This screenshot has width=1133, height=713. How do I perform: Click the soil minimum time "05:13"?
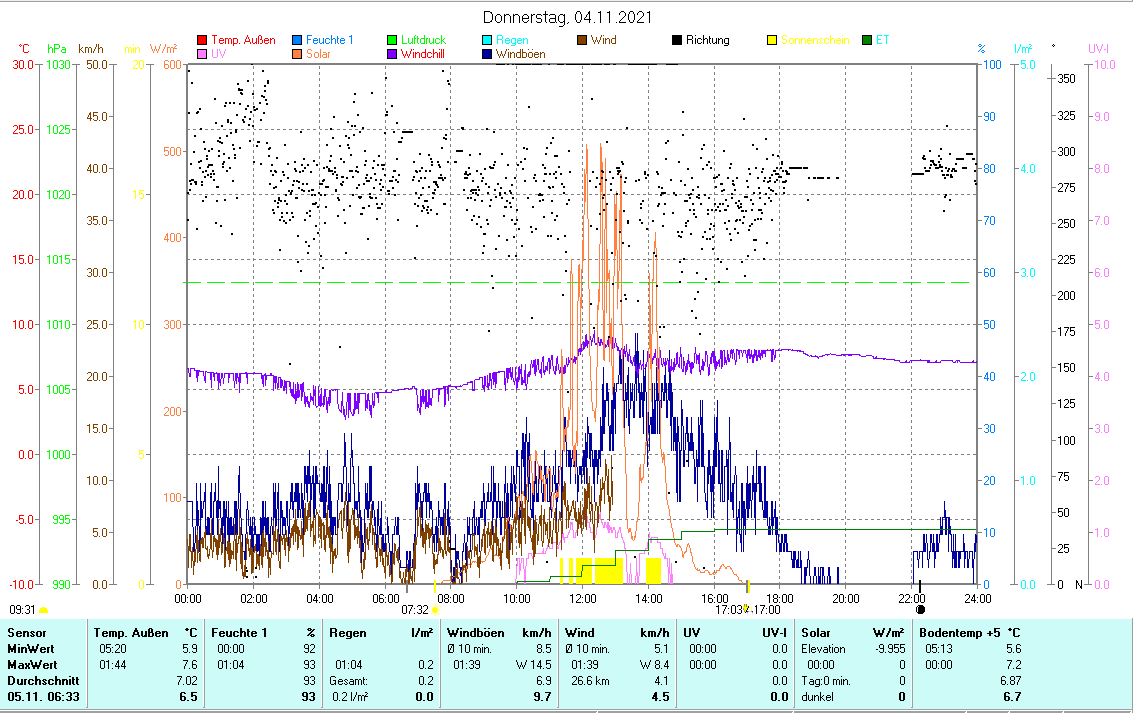(x=939, y=649)
